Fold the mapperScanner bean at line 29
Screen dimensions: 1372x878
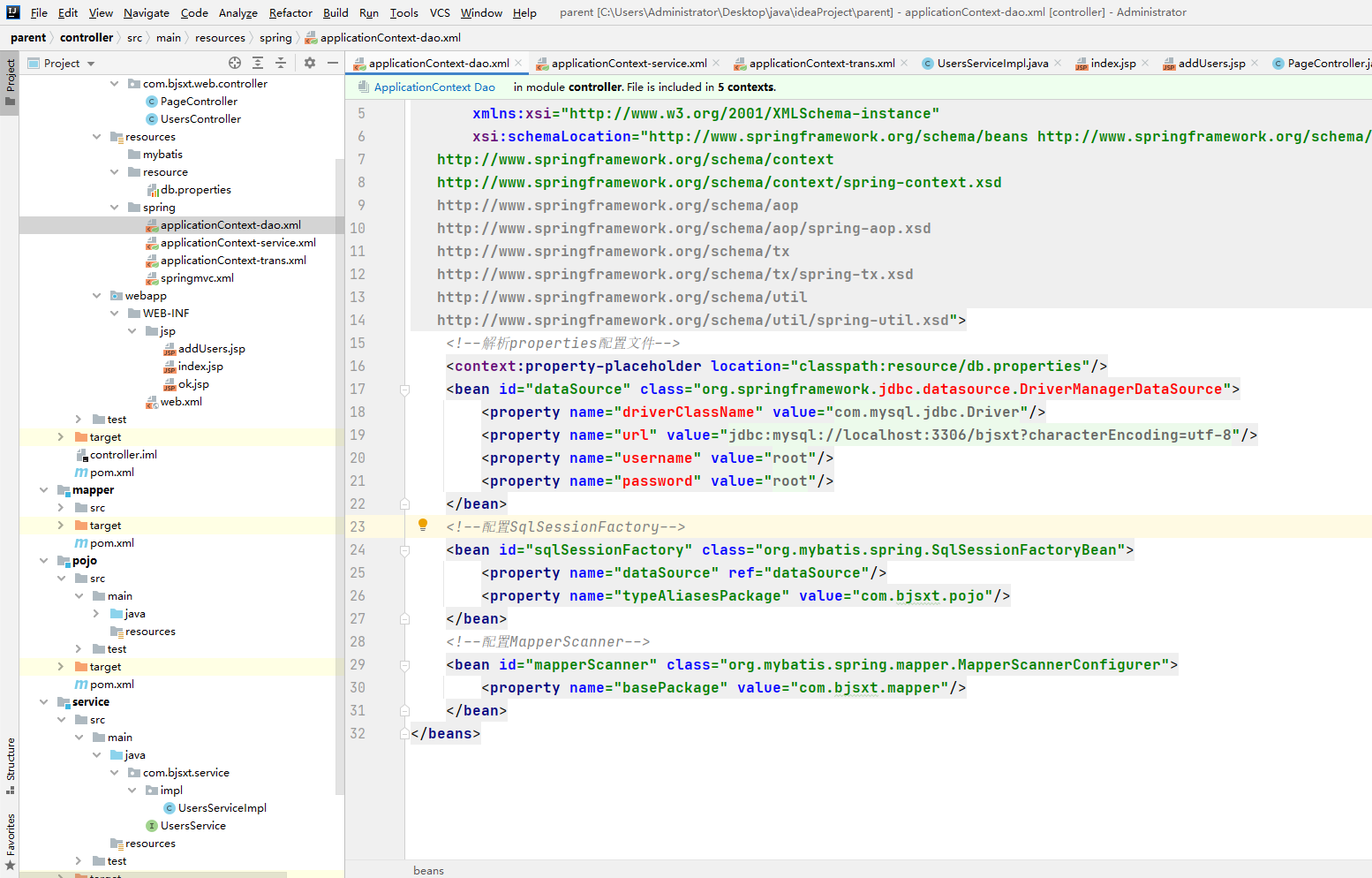404,665
